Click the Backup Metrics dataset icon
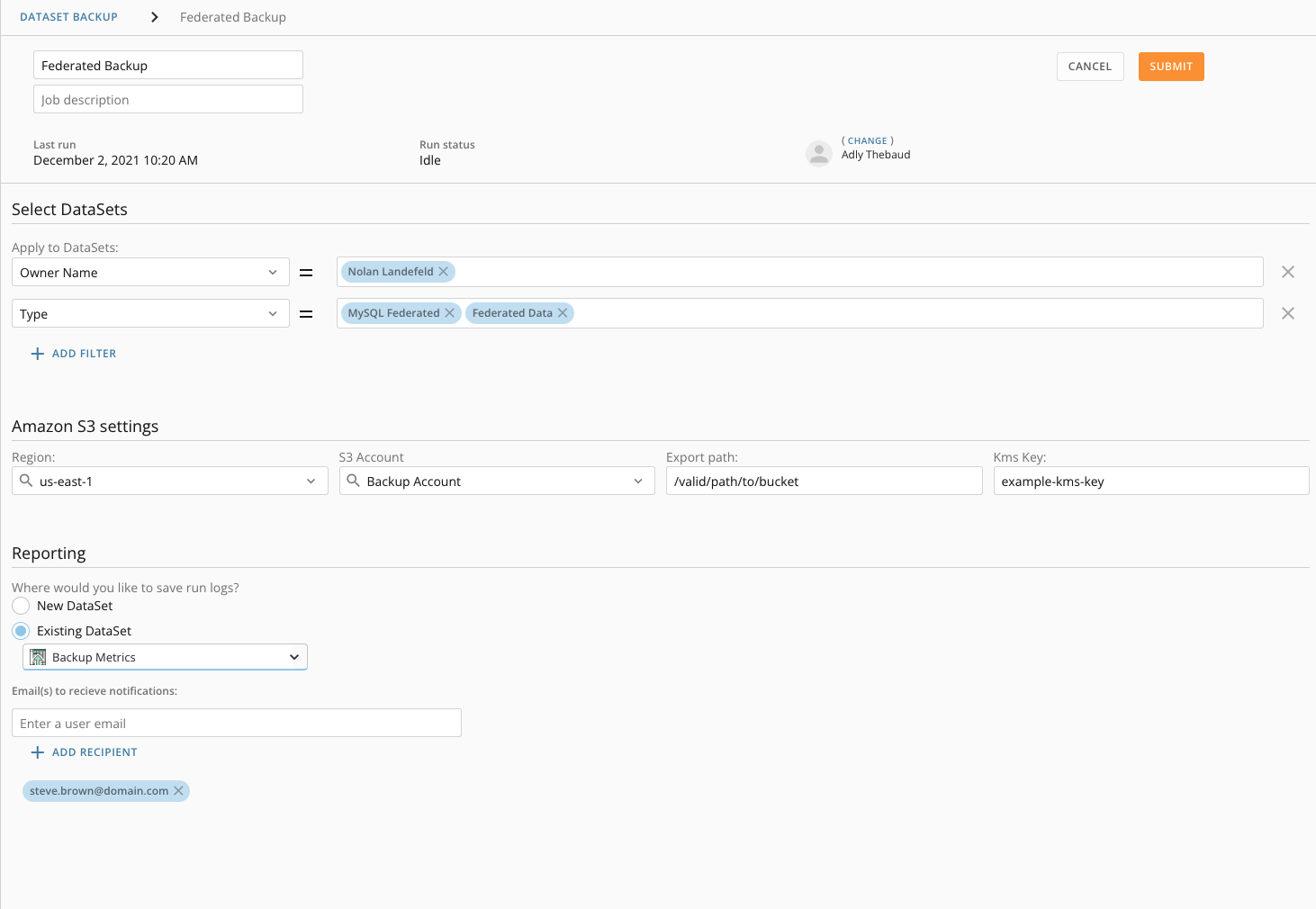 38,657
